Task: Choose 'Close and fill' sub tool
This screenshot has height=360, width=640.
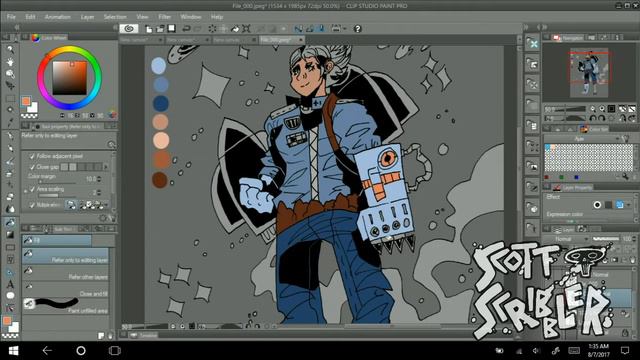Action: tap(66, 290)
